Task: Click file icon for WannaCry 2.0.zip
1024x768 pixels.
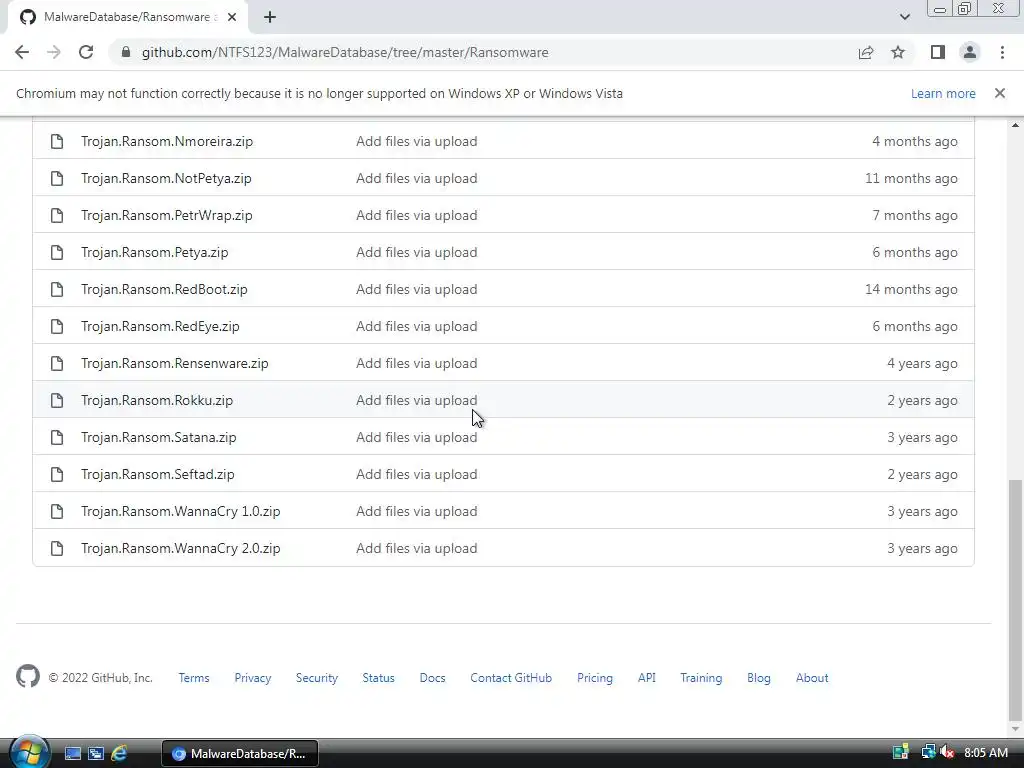Action: coord(57,549)
